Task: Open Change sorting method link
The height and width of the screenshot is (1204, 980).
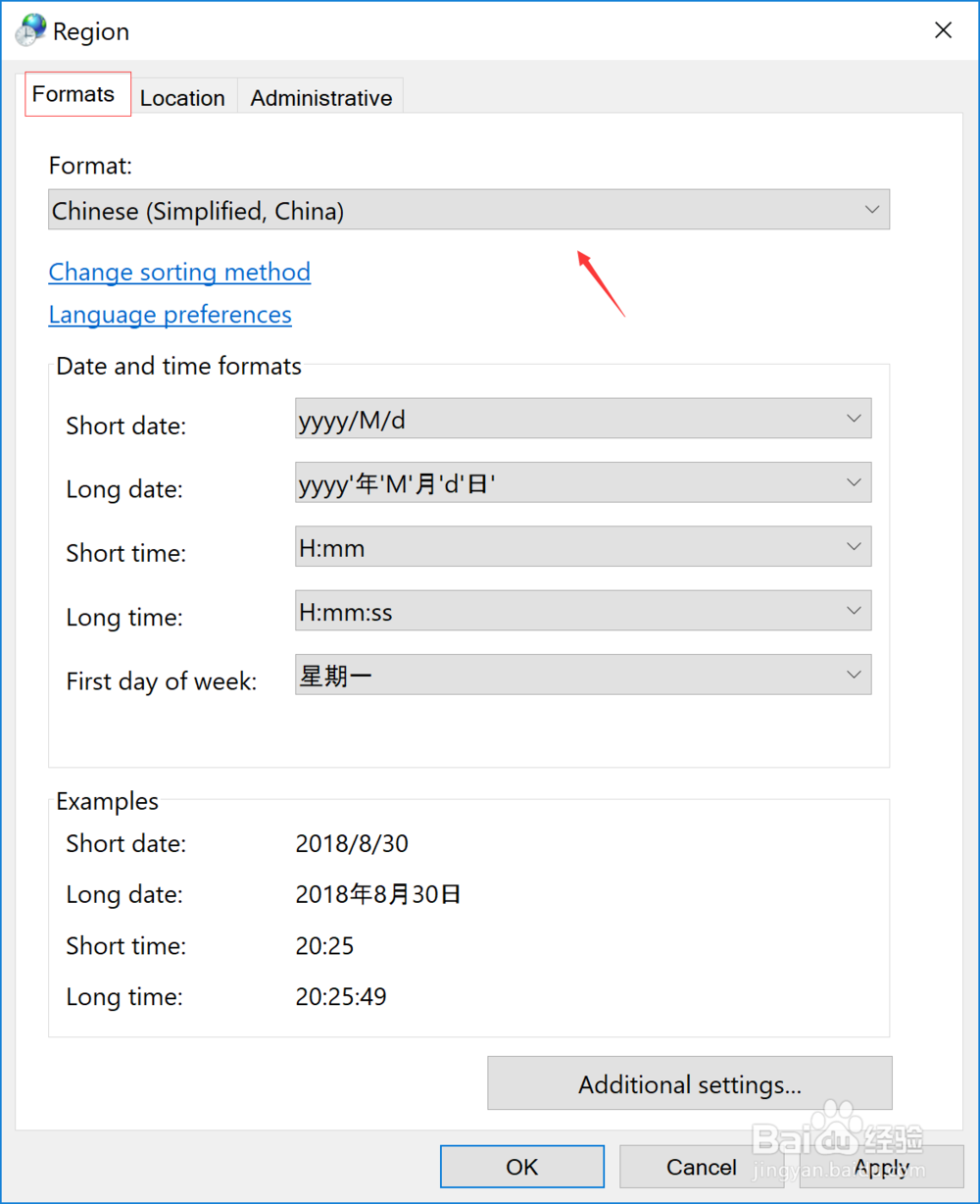Action: pos(179,272)
